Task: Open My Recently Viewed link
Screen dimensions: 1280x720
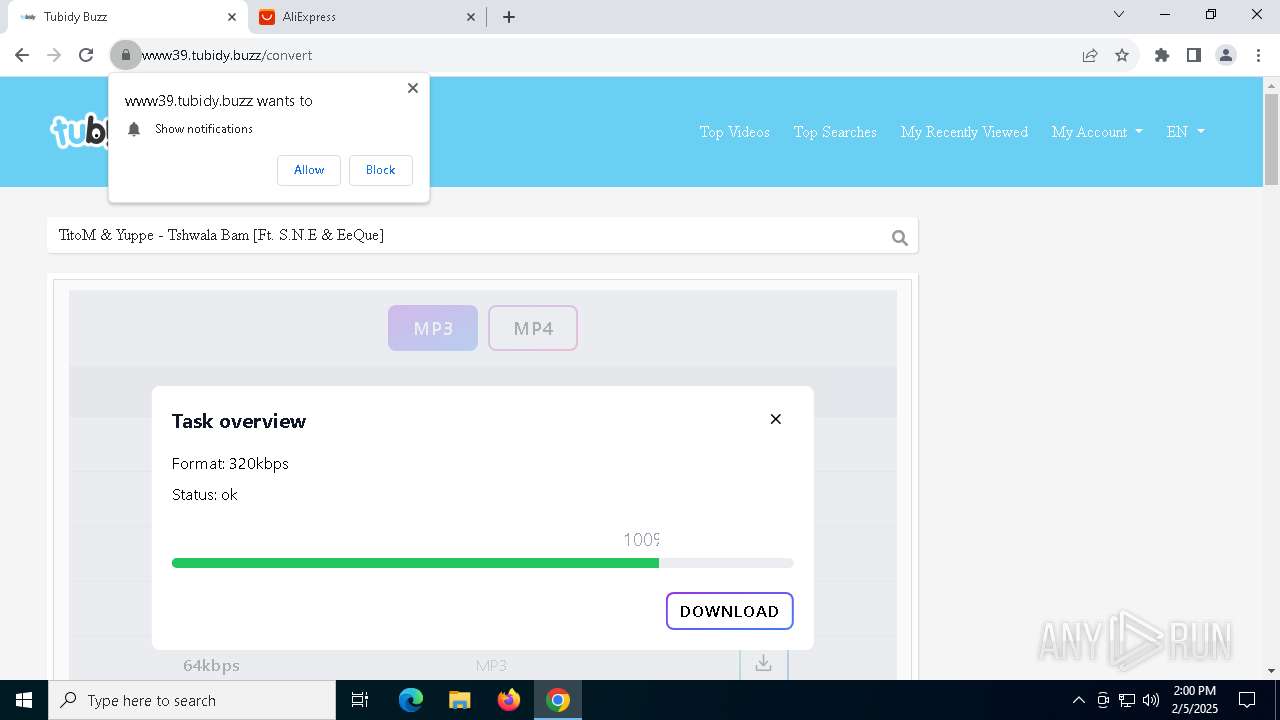Action: 964,132
